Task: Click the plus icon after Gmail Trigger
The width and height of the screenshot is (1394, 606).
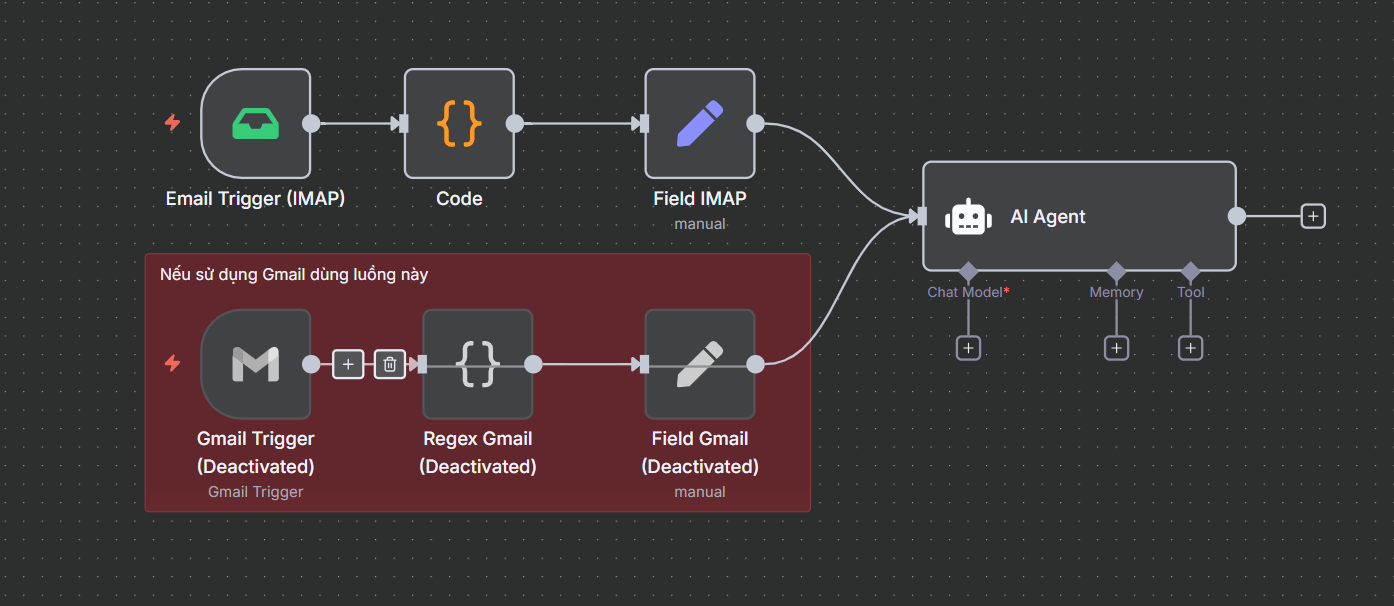Action: (348, 364)
